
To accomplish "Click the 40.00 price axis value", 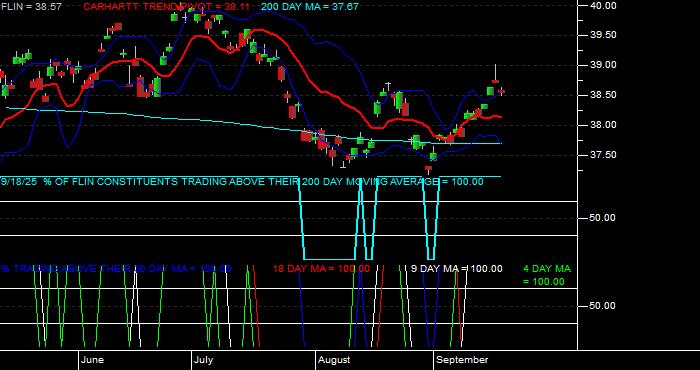I will point(604,5).
